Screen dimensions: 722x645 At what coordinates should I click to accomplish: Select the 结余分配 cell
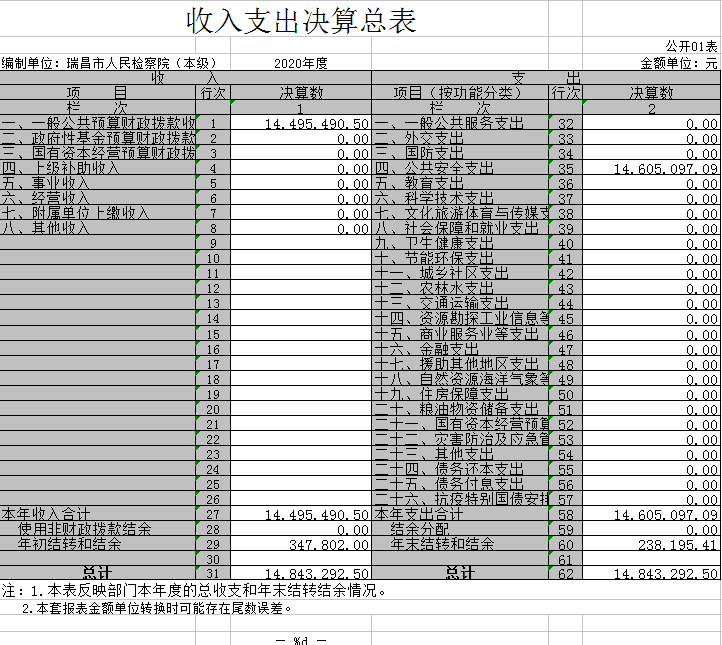point(460,529)
